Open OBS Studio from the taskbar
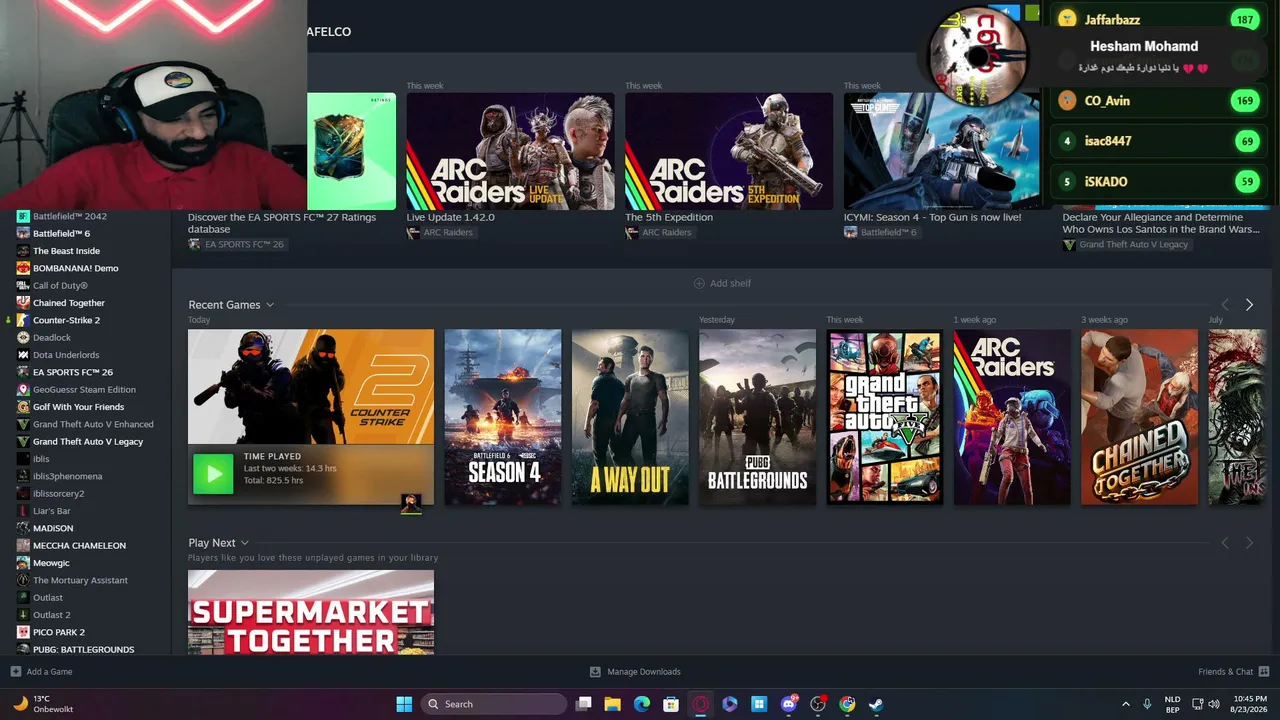1280x720 pixels. (x=818, y=704)
